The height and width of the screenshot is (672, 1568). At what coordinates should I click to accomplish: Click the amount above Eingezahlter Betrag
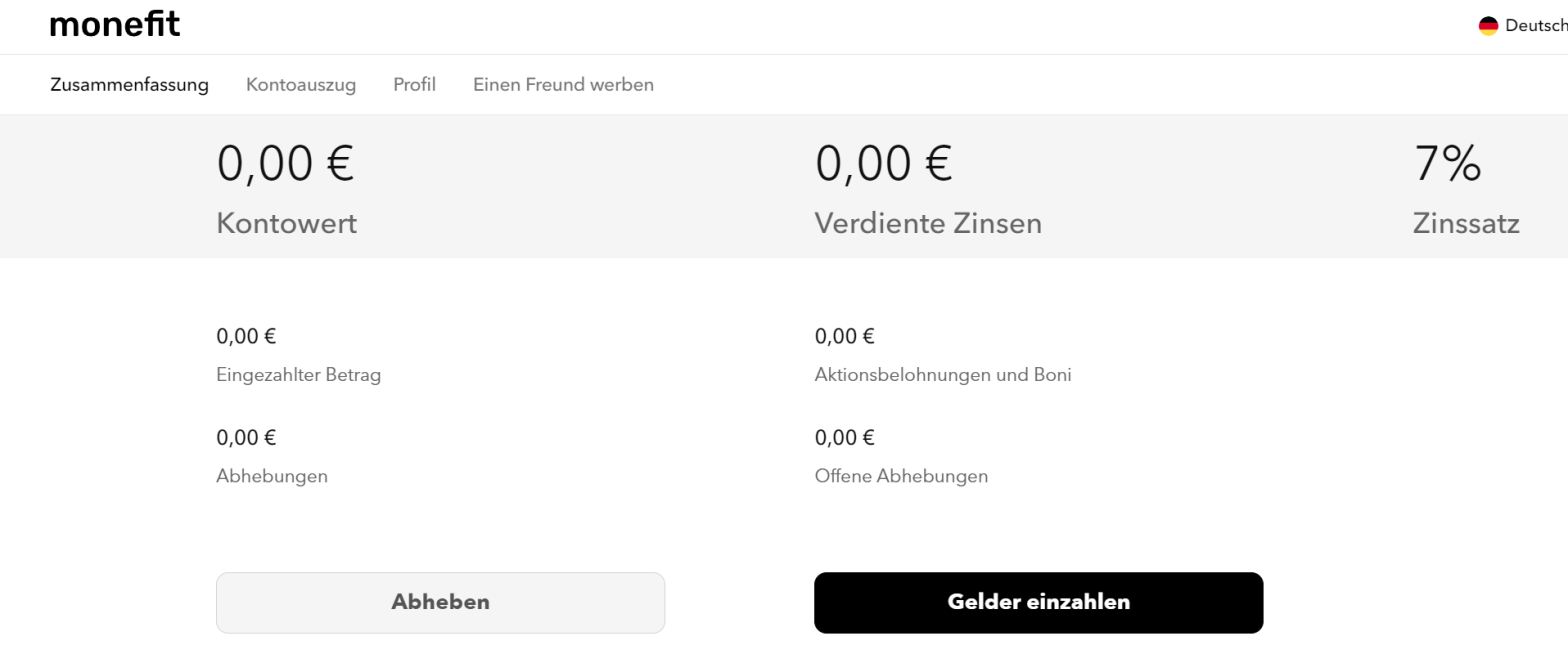click(246, 337)
